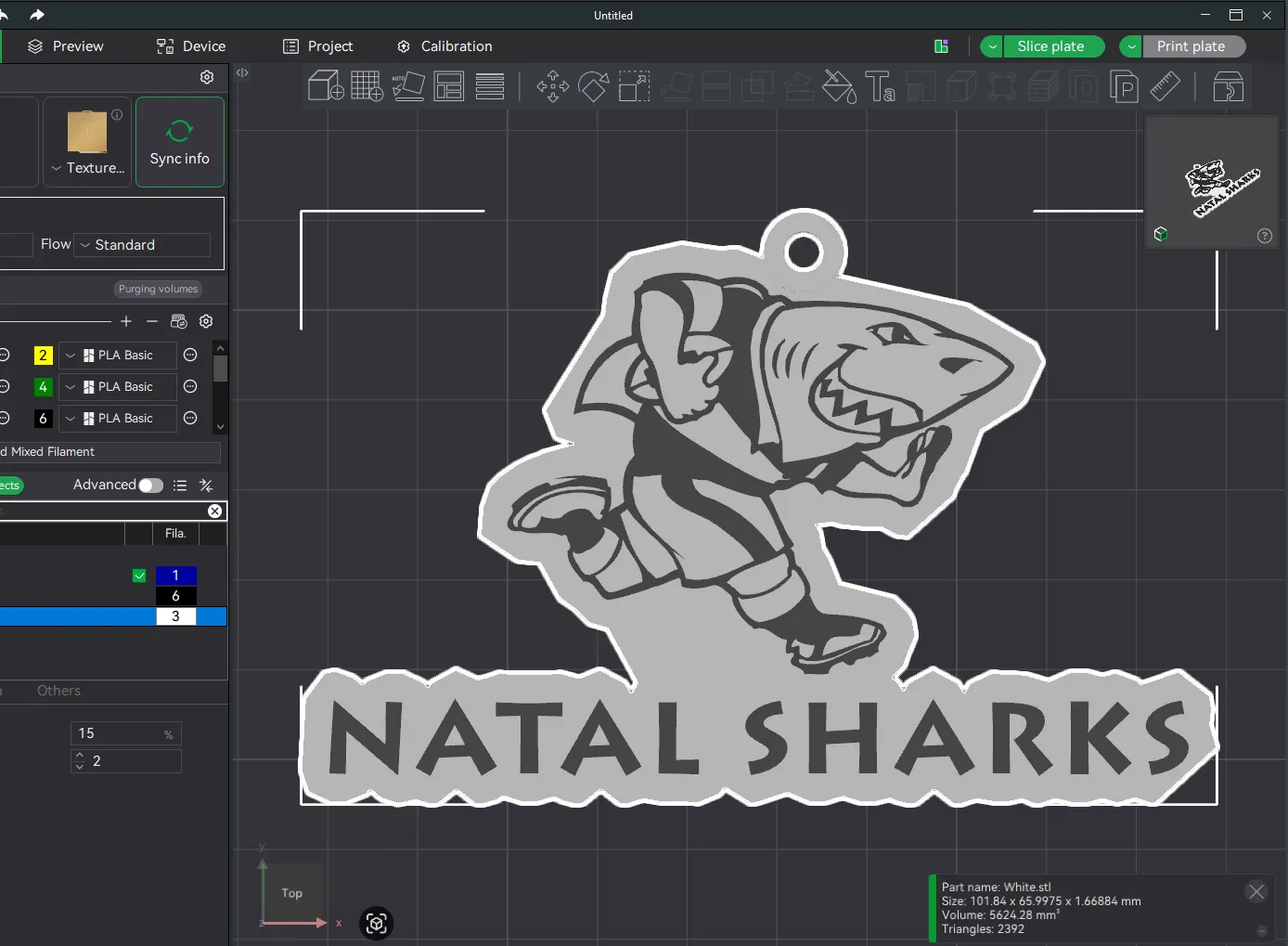Click the help question mark near plate thumbnail
Screen dimensions: 1288x946
tap(1265, 236)
